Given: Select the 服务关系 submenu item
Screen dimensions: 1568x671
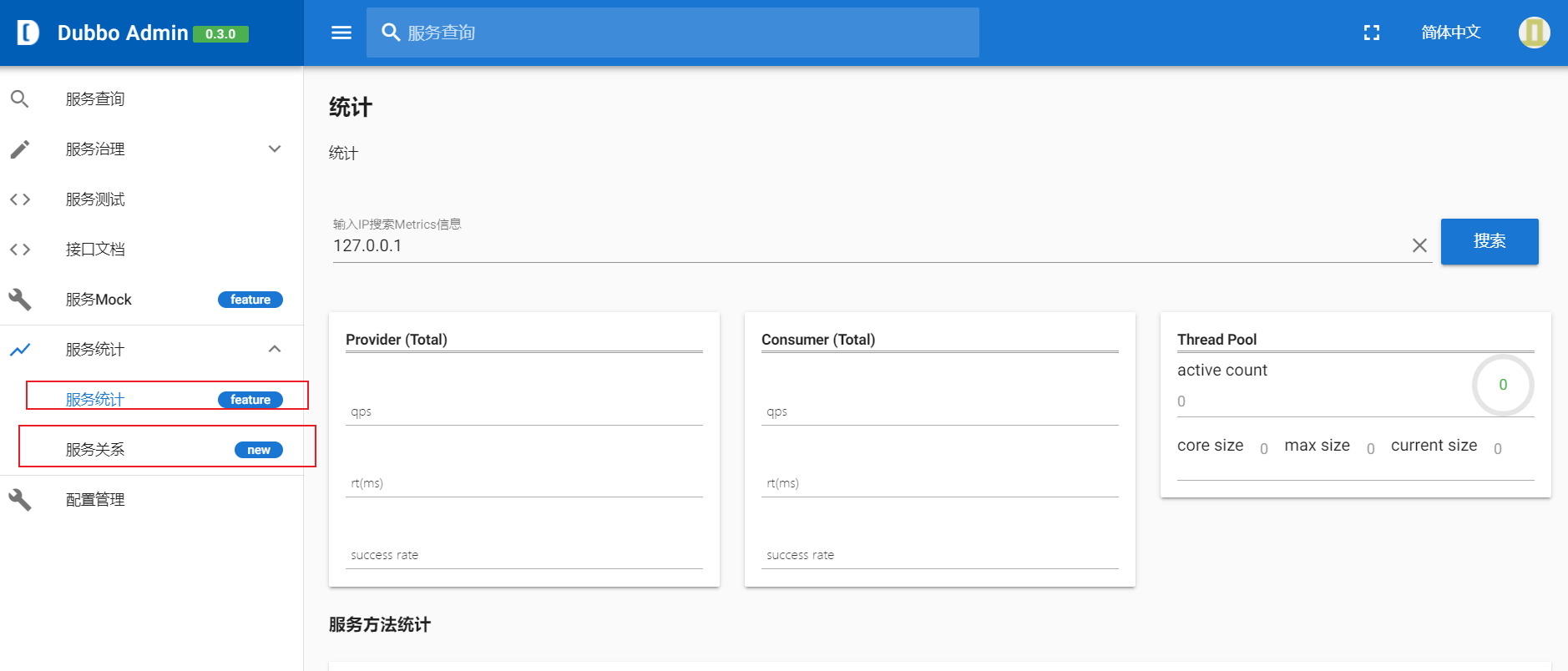Looking at the screenshot, I should pyautogui.click(x=95, y=450).
